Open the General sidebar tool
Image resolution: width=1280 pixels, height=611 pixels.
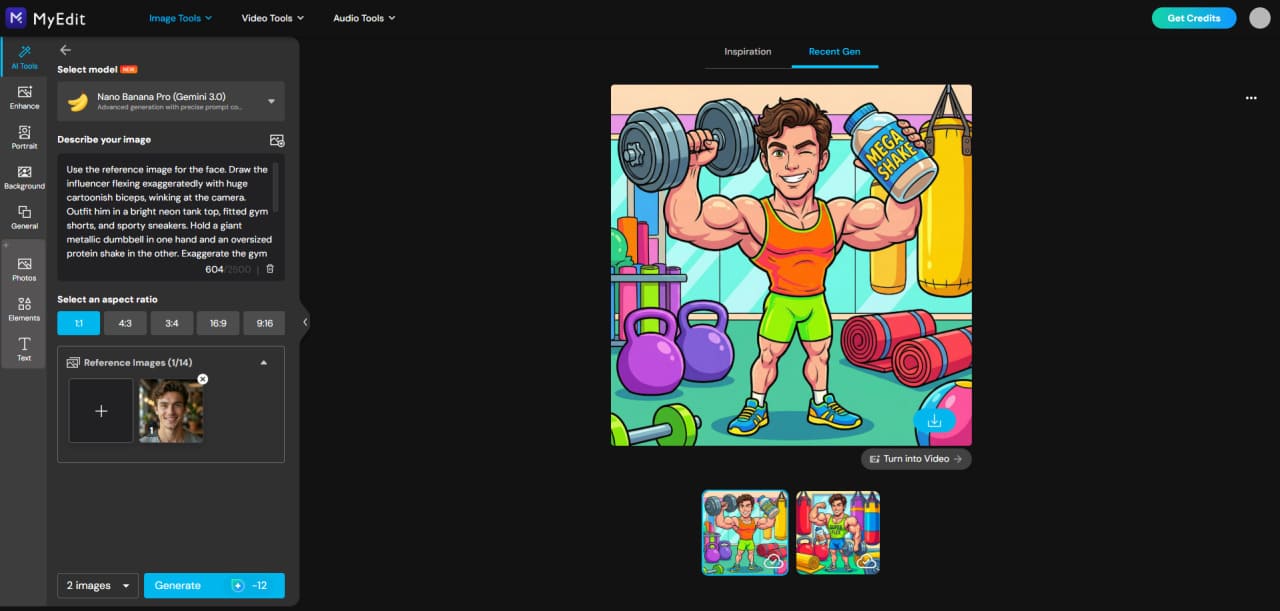click(24, 217)
